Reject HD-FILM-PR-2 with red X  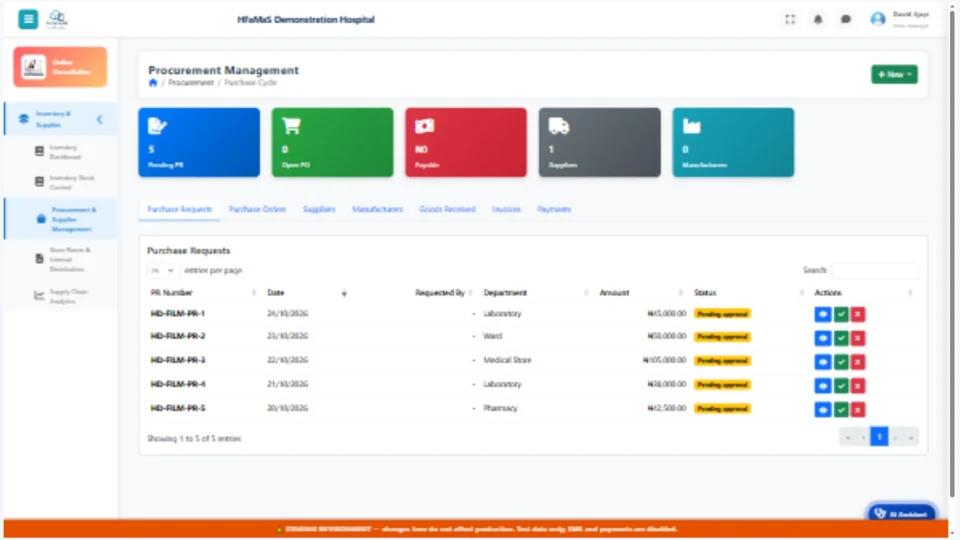pyautogui.click(x=858, y=337)
